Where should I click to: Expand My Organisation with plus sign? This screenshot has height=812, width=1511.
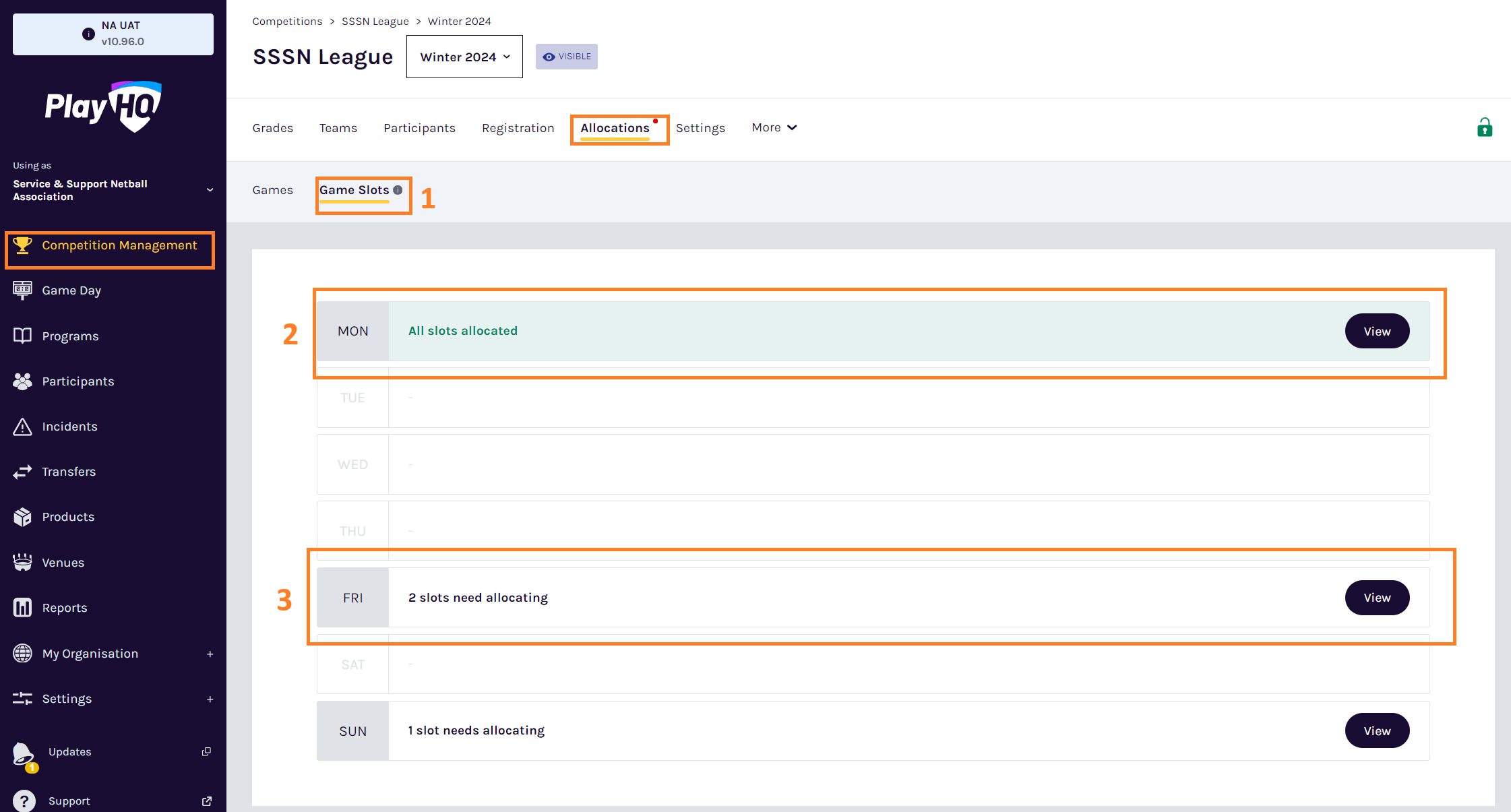point(210,654)
